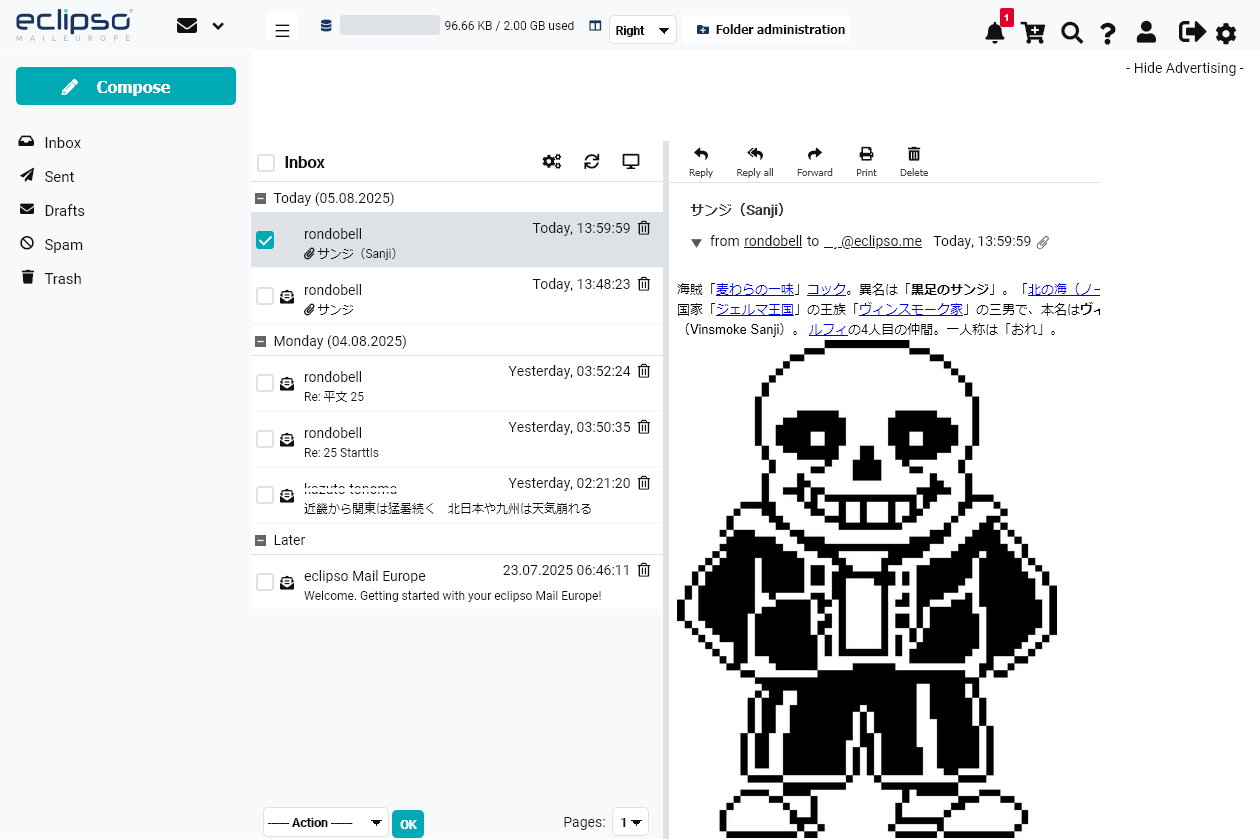Follow the ヴィンスモーク家 link
This screenshot has height=840, width=1260.
tap(911, 310)
